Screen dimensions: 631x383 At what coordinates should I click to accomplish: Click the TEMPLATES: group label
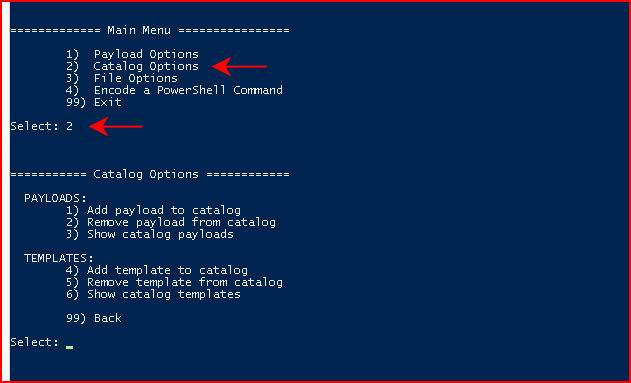click(x=59, y=258)
